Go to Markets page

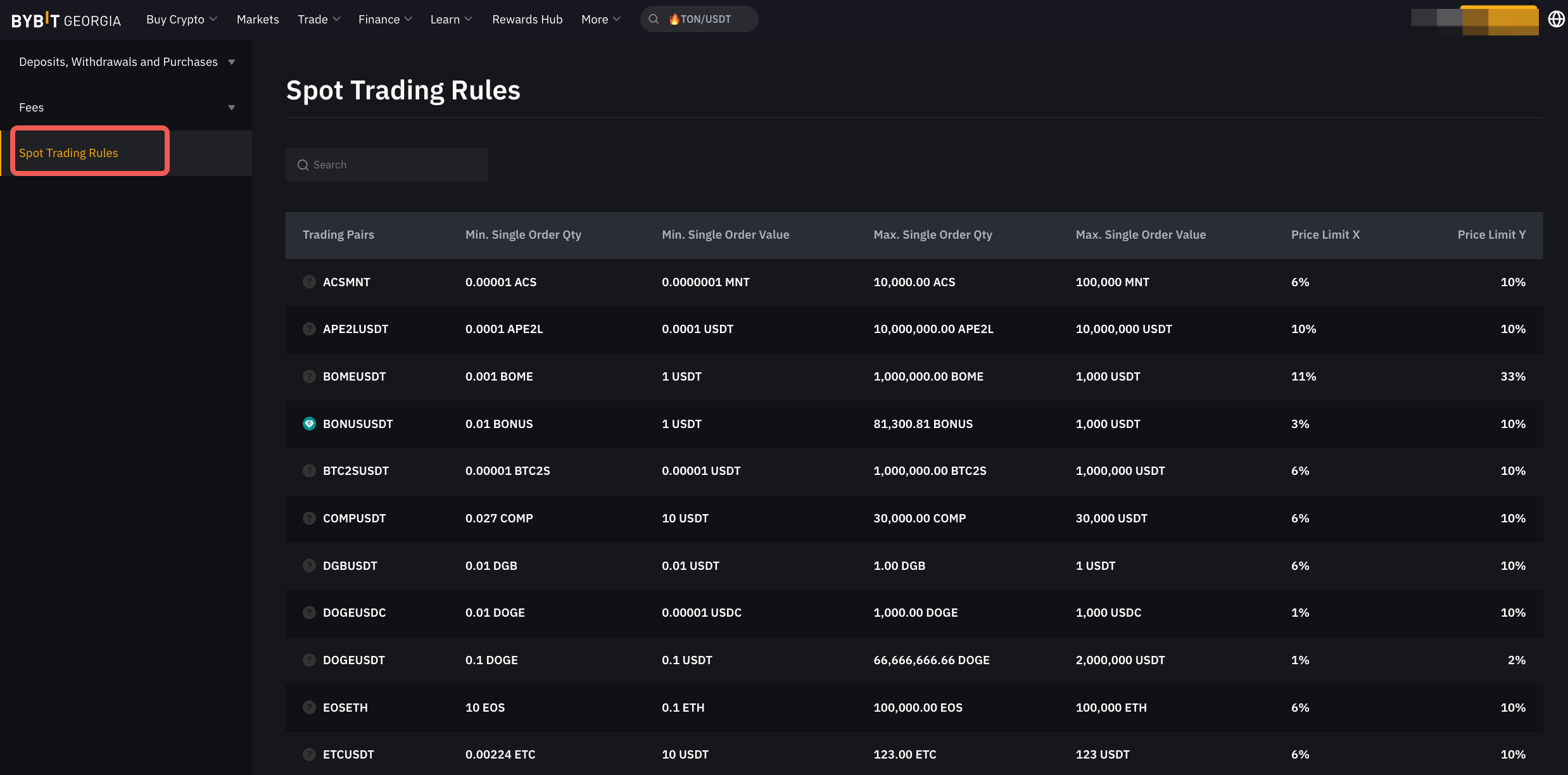[x=257, y=19]
